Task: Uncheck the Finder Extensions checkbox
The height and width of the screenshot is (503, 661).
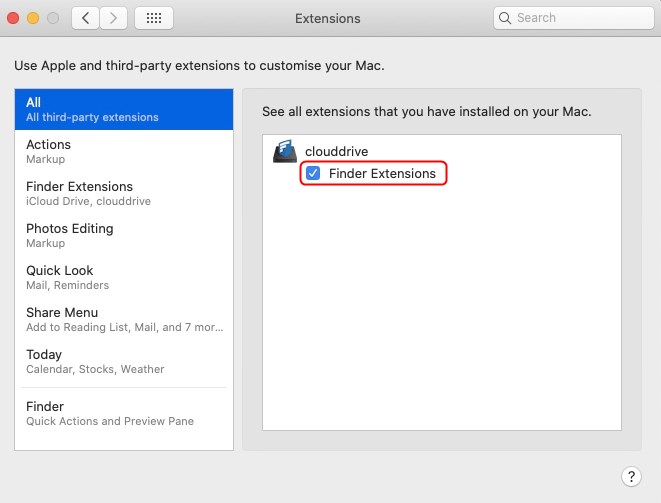Action: tap(313, 174)
